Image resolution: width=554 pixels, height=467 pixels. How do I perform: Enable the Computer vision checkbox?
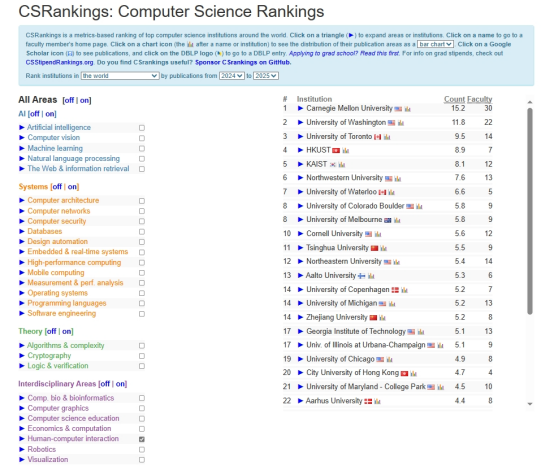(x=142, y=138)
